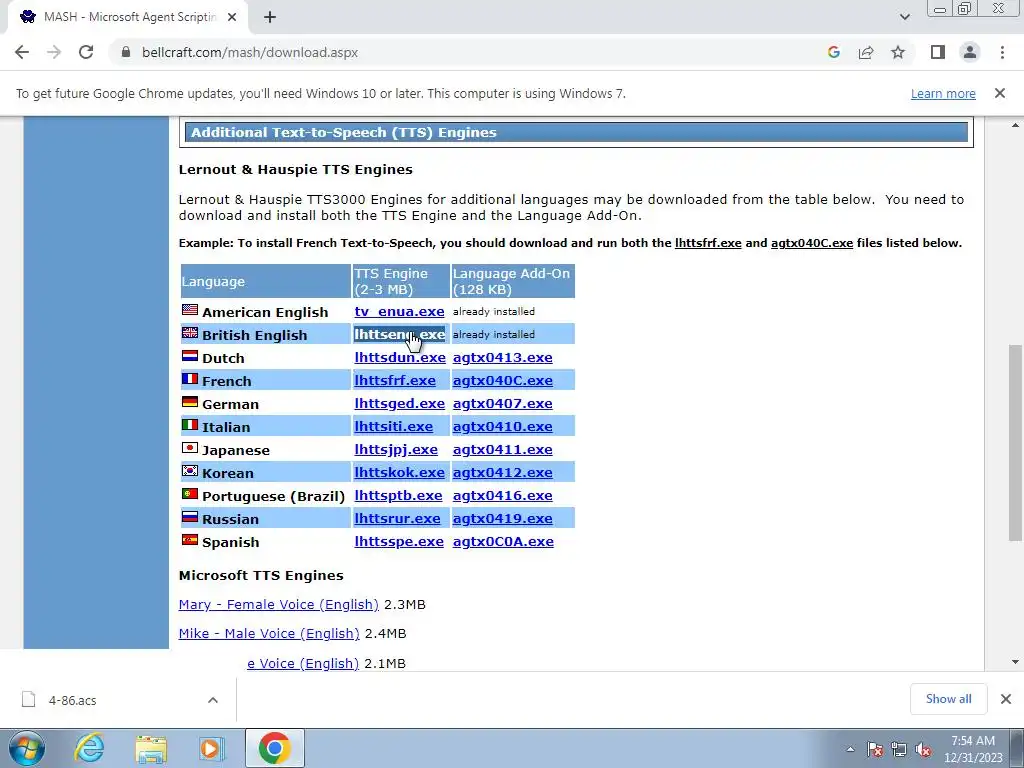Click the scrollbar down arrow
The image size is (1024, 768).
tap(1015, 662)
